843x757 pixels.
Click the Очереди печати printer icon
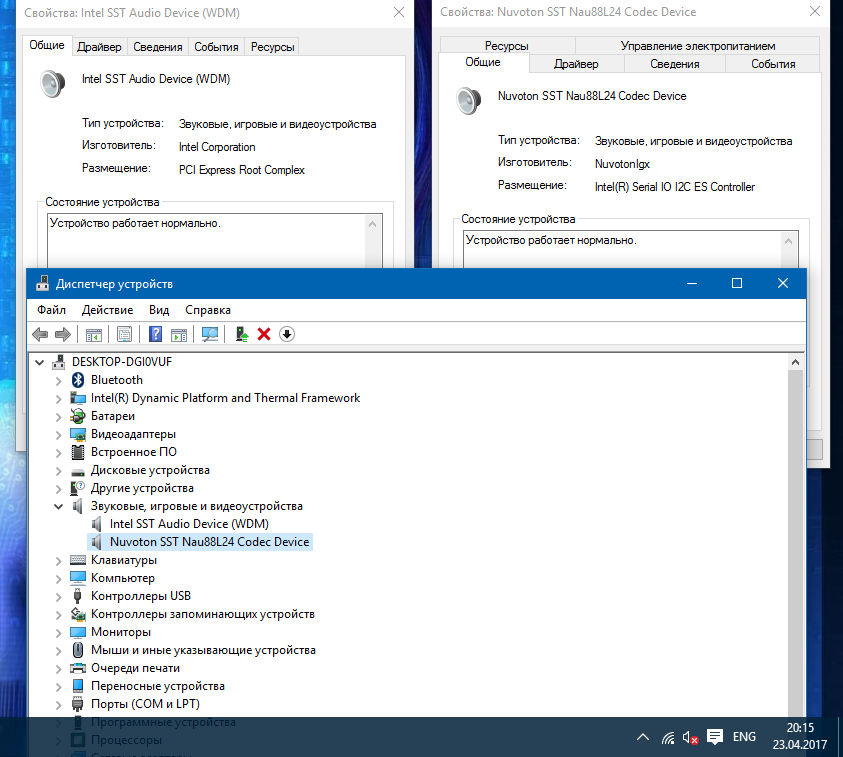click(78, 668)
